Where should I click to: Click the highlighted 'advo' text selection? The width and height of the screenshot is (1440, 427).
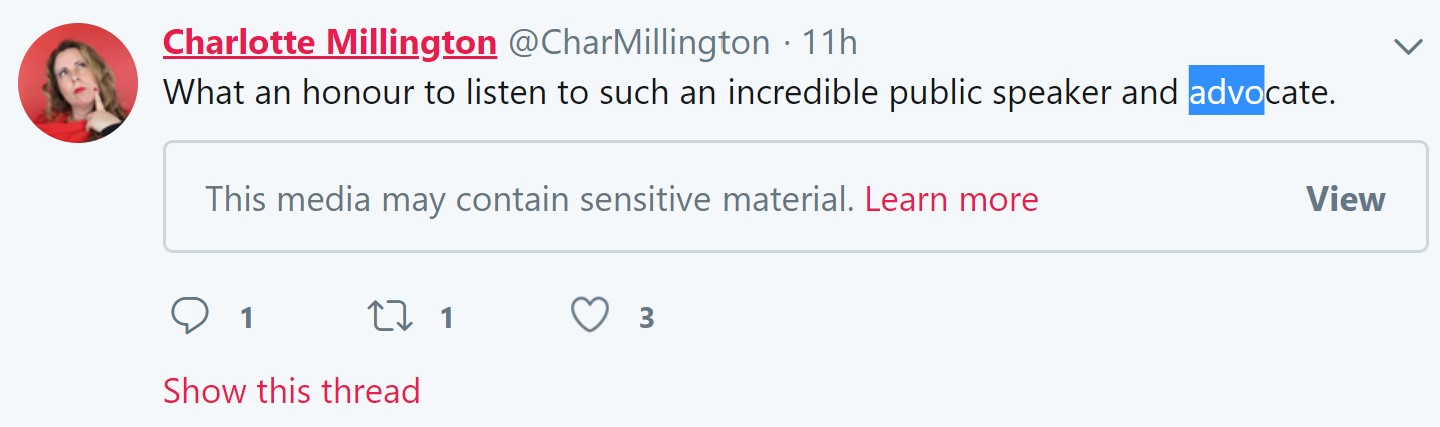pyautogui.click(x=1226, y=92)
